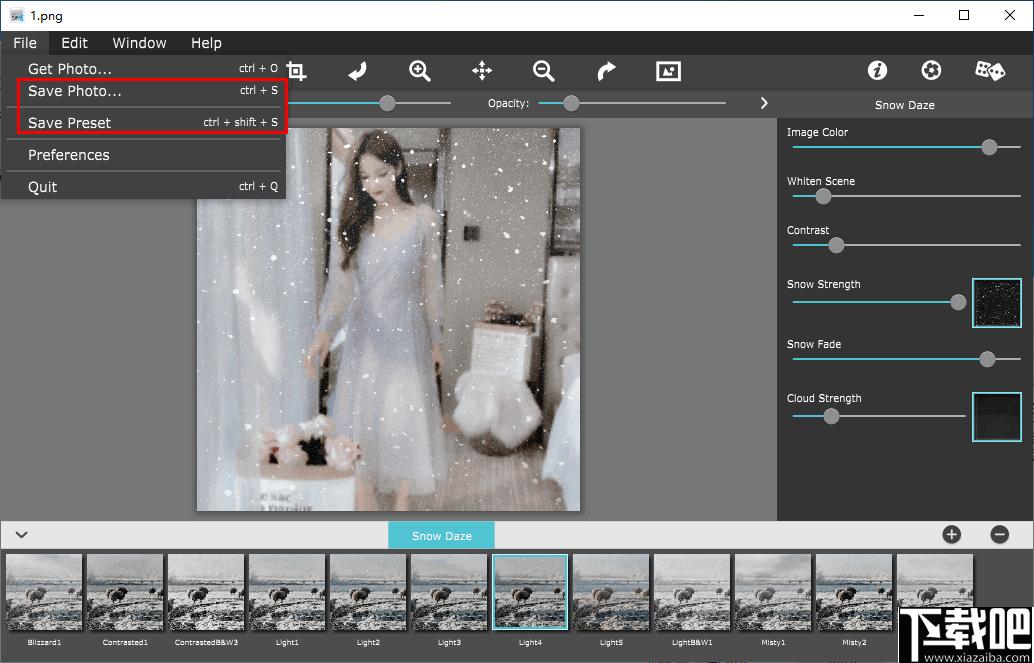Open the Edit menu

[75, 43]
